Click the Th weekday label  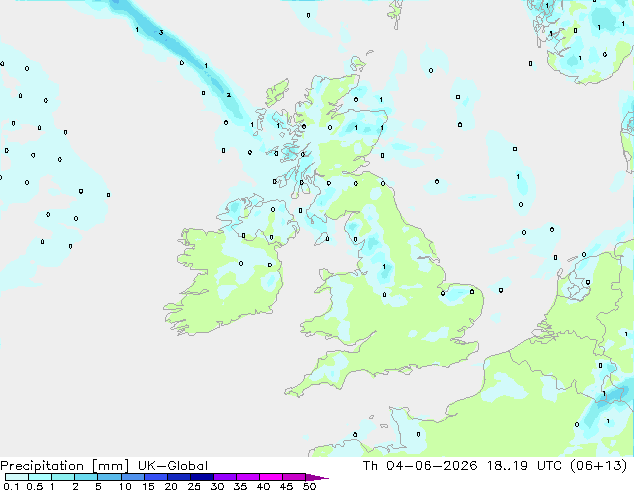coord(370,466)
